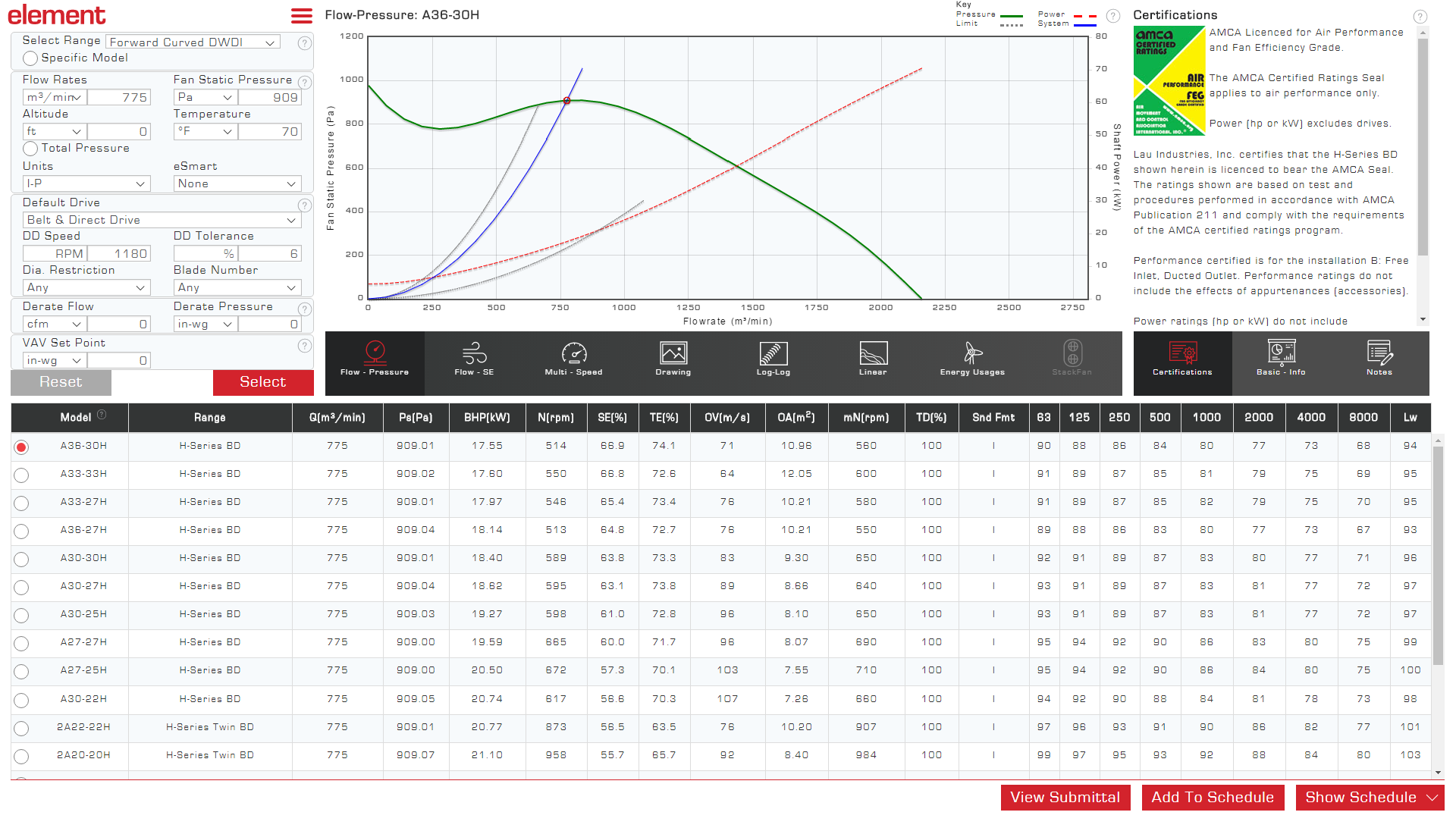Image resolution: width=1456 pixels, height=831 pixels.
Task: Select the A33-33H model row radio
Action: click(21, 475)
